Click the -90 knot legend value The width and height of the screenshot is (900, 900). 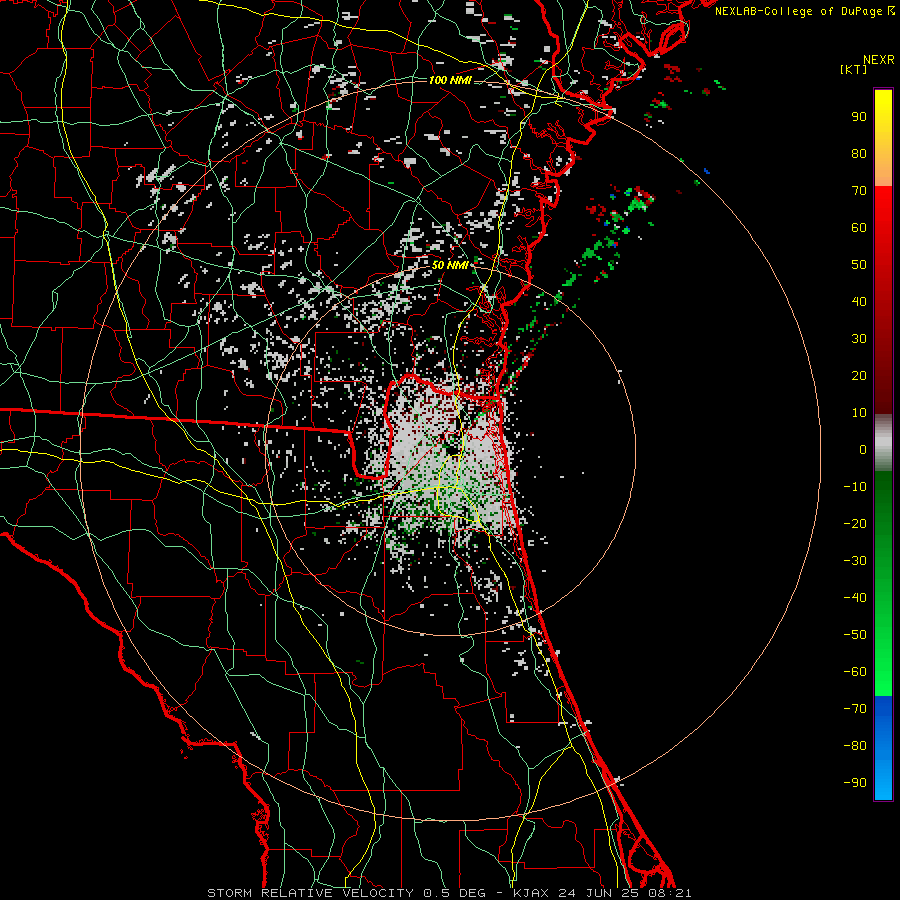click(855, 783)
